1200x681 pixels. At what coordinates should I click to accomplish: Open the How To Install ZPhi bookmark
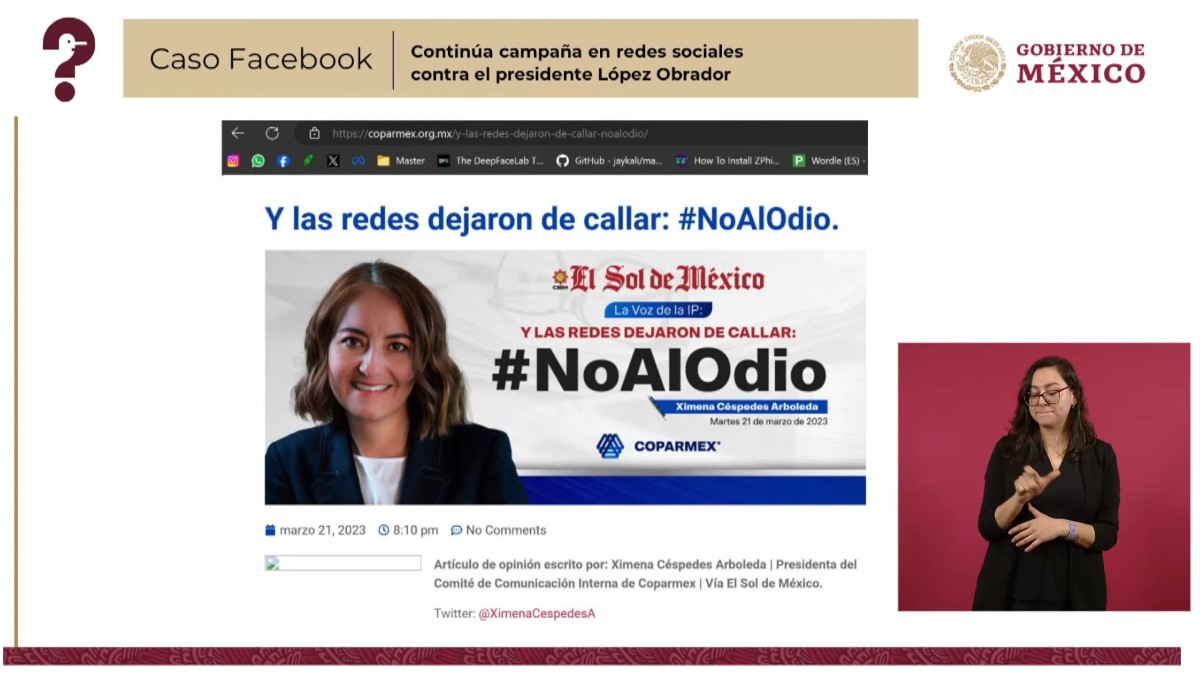[x=728, y=160]
